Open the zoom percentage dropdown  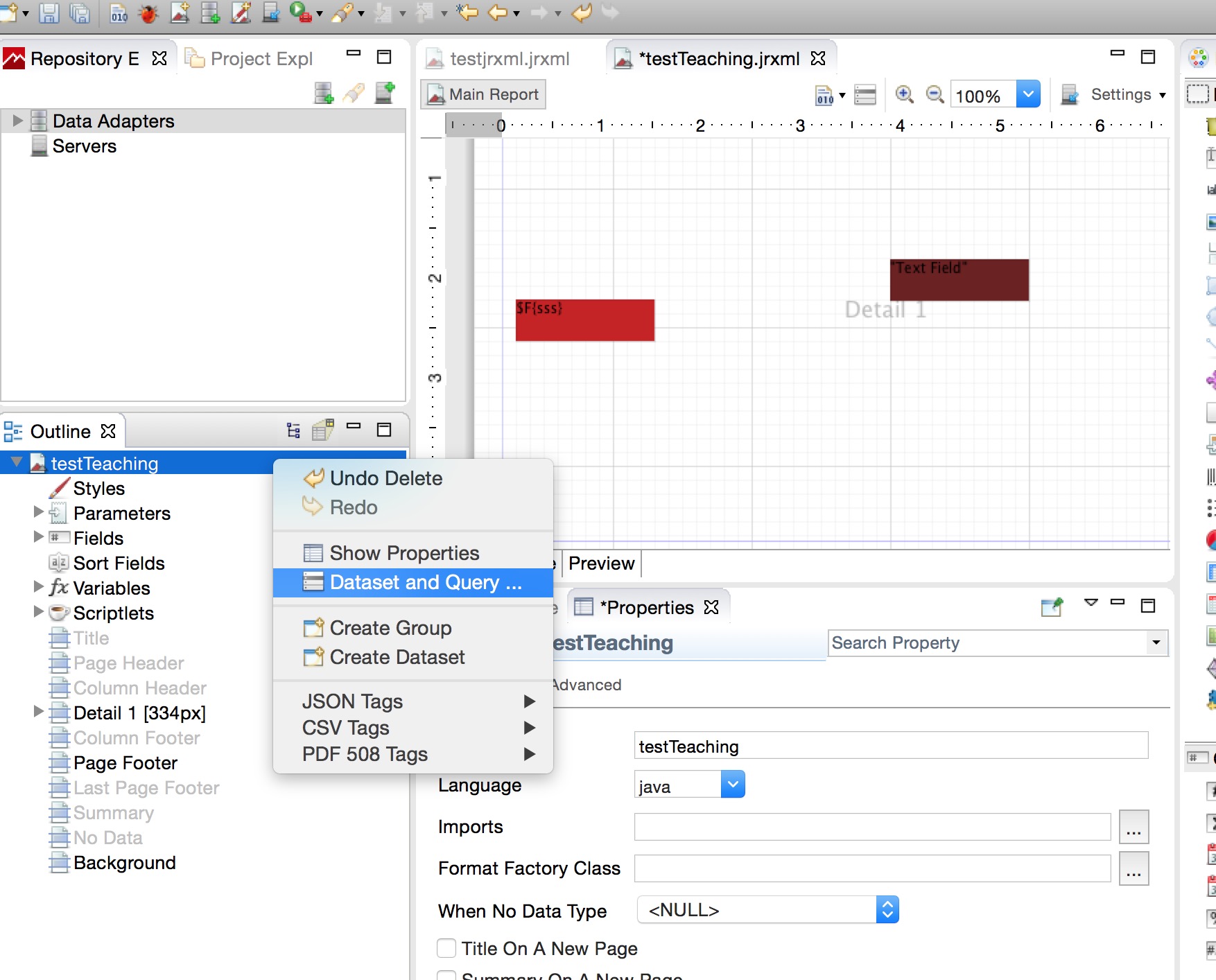click(x=1029, y=94)
